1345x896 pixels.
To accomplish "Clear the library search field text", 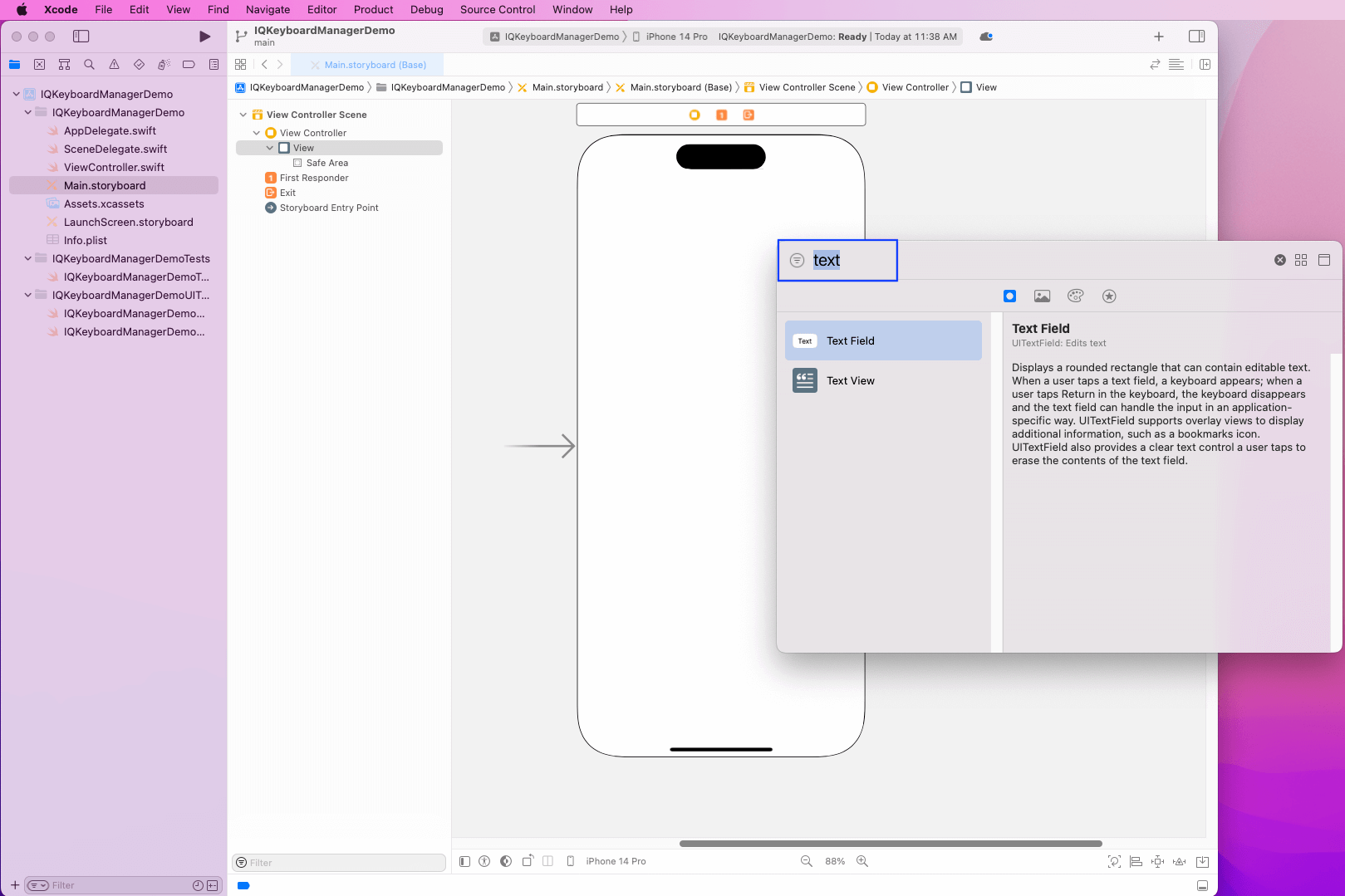I will (x=1279, y=259).
